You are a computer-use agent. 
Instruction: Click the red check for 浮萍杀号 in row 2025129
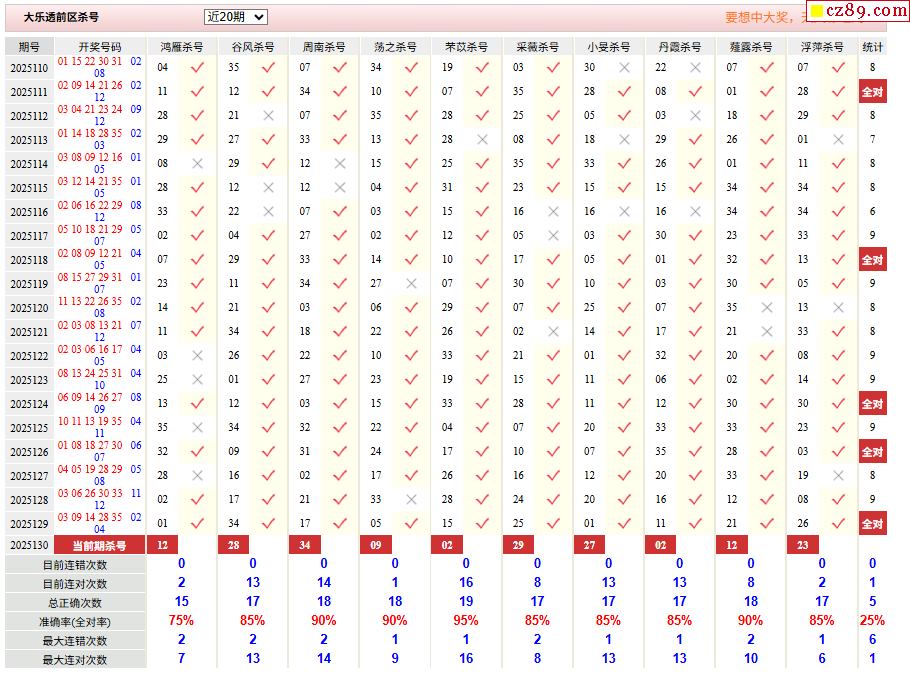pos(838,524)
